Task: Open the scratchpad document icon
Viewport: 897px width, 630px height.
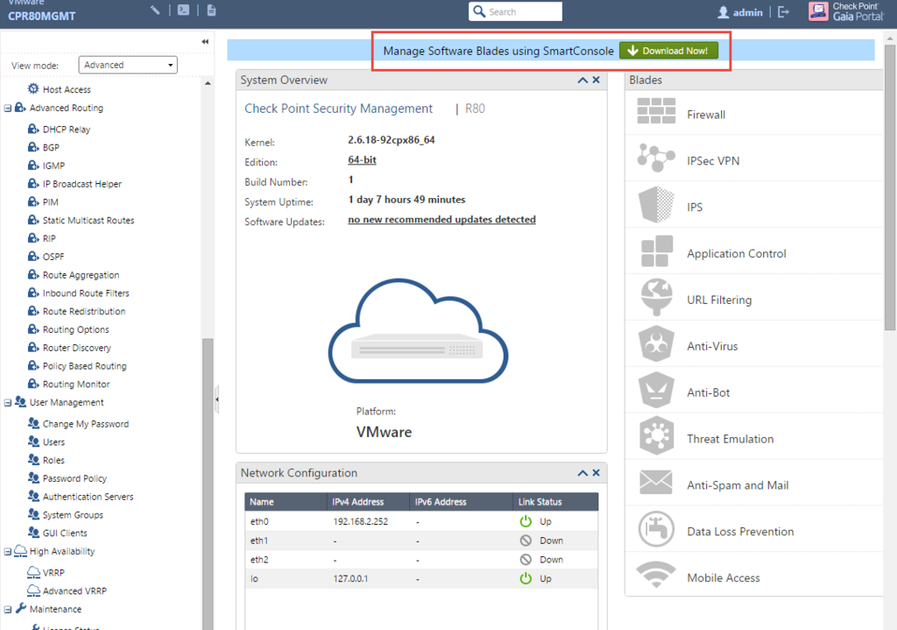Action: click(x=211, y=10)
